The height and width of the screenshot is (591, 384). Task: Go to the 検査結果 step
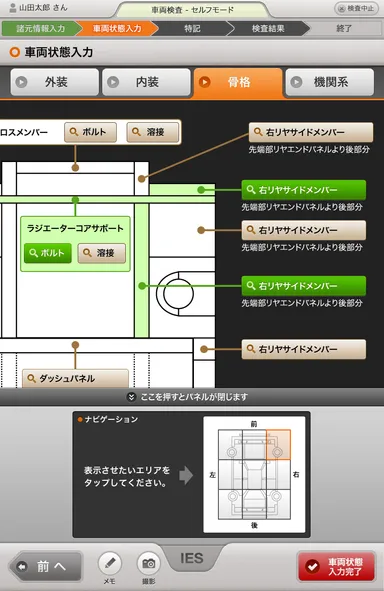pos(268,29)
